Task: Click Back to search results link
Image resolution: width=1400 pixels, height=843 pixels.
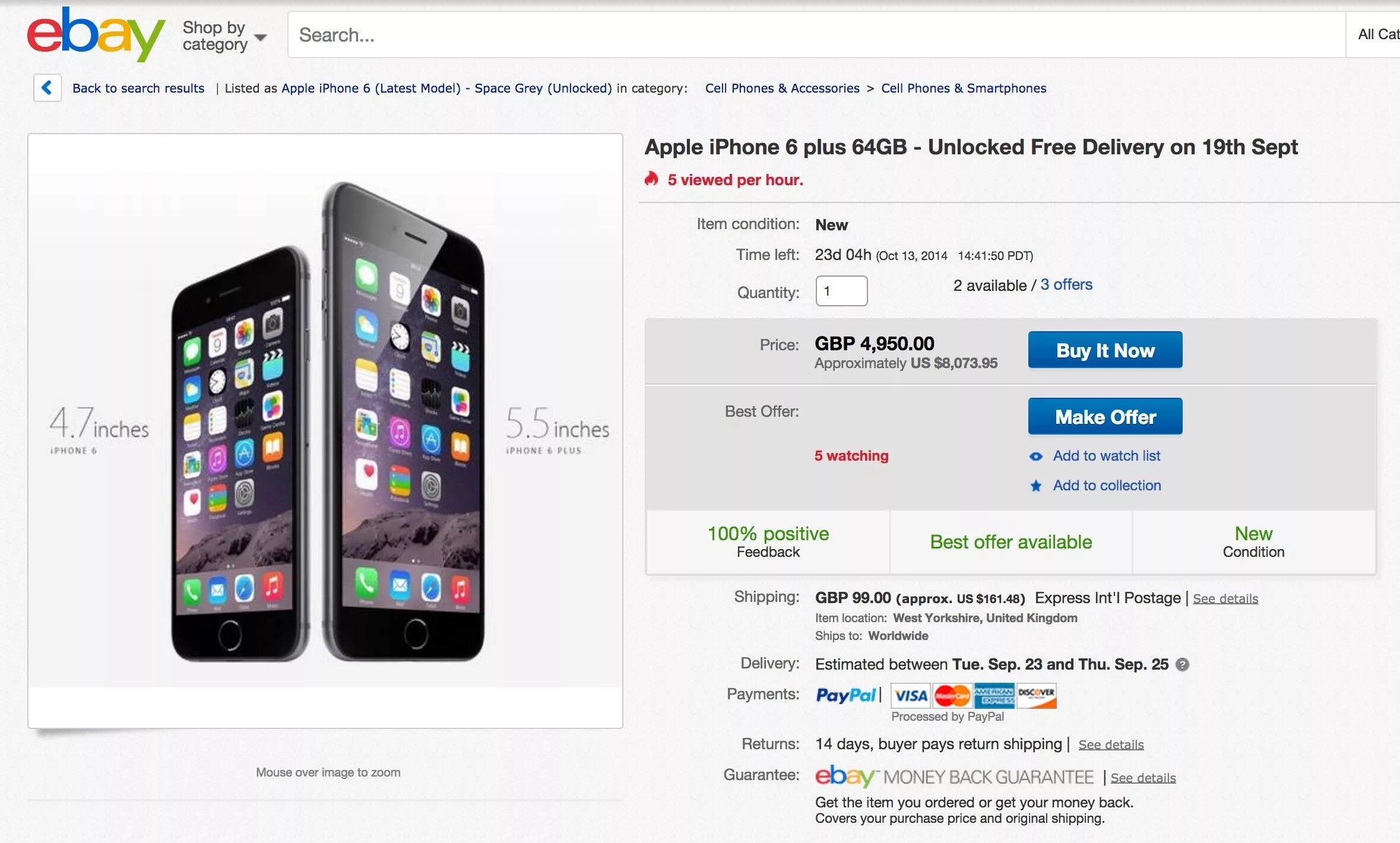Action: [x=138, y=88]
